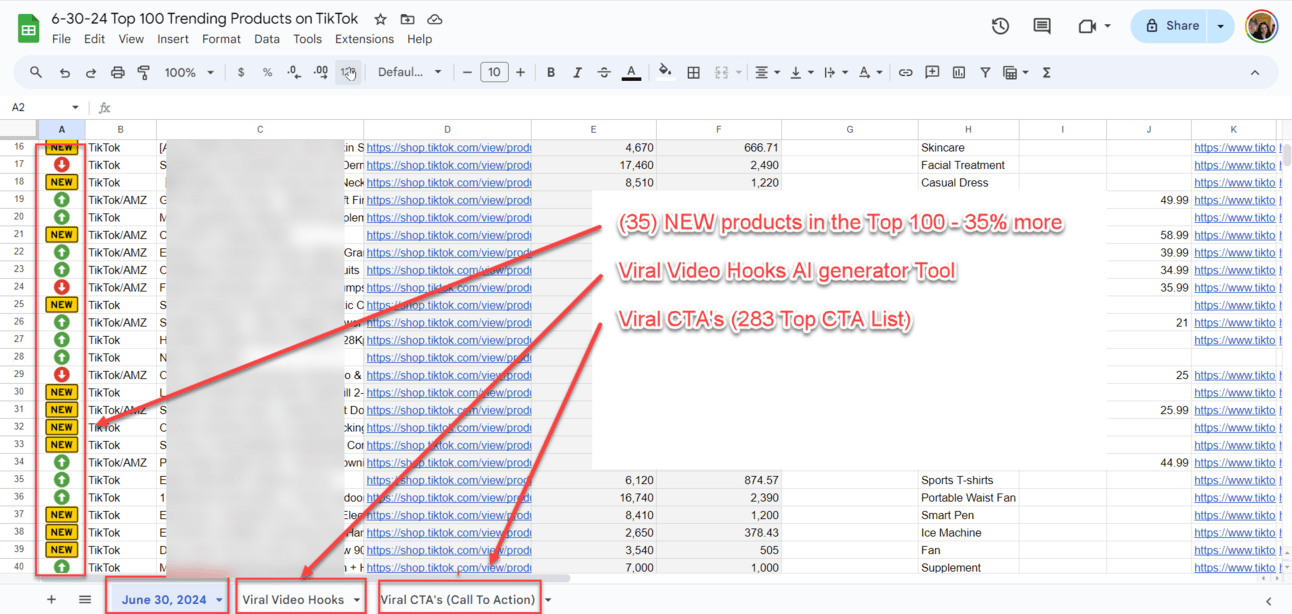This screenshot has height=614, width=1292.
Task: Insert a link using toolbar icon
Action: click(x=905, y=73)
